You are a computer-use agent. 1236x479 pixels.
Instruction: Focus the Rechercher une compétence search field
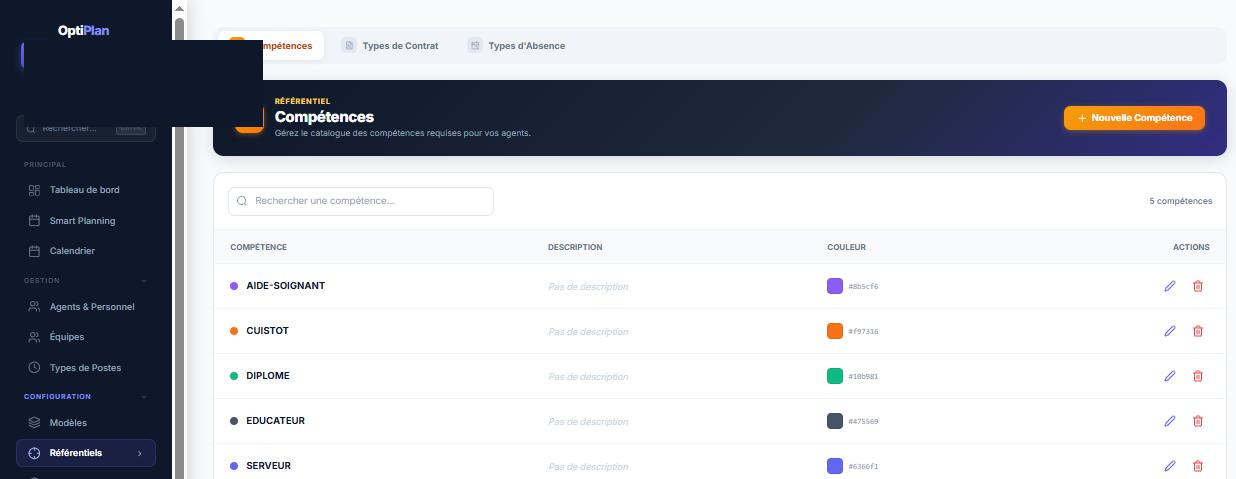tap(361, 201)
